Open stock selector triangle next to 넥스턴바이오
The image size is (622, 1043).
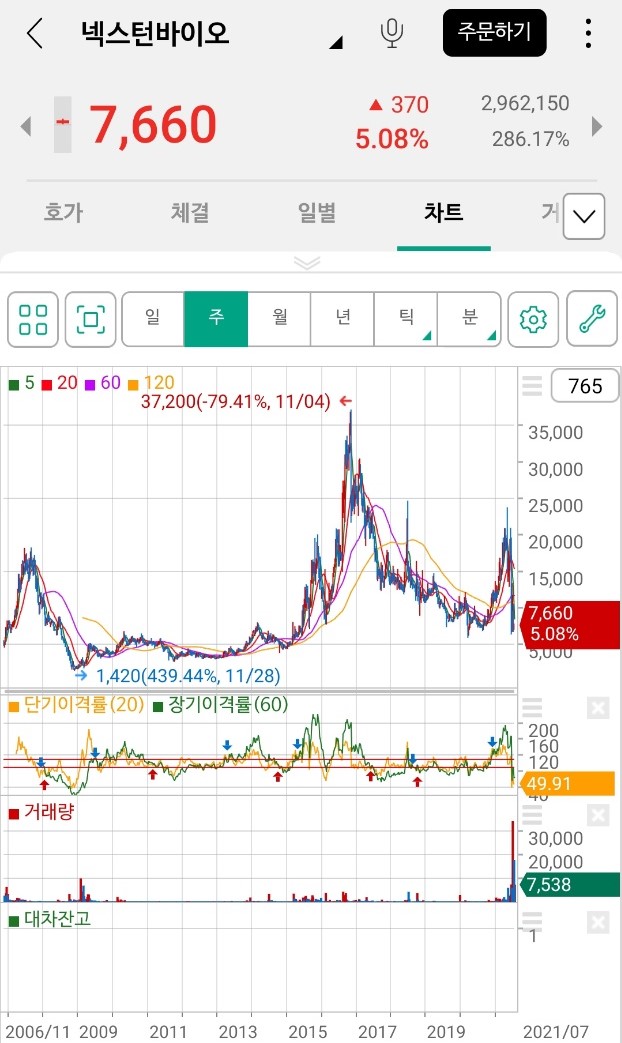336,43
